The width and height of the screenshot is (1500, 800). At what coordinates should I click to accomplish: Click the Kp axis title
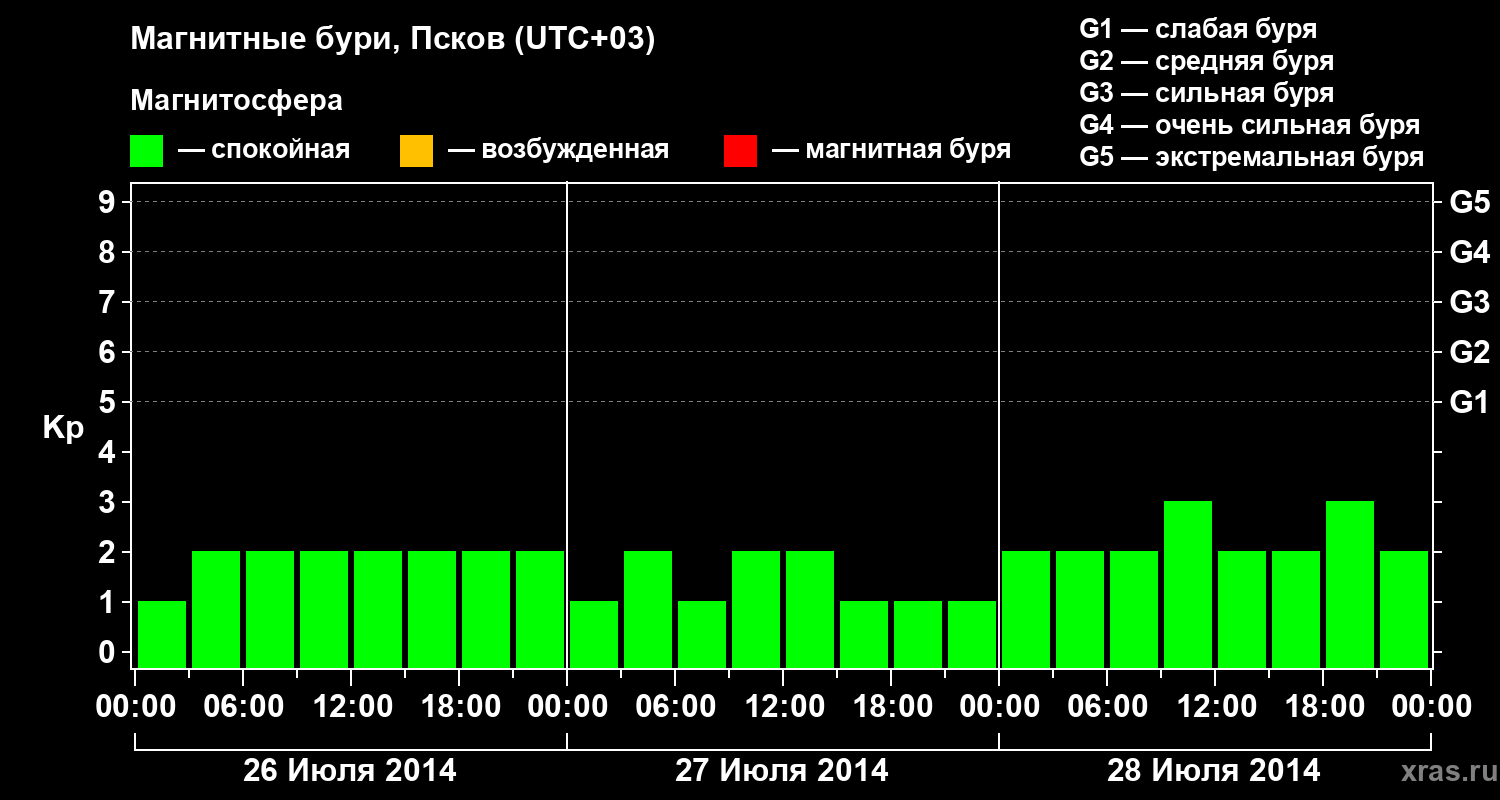coord(64,430)
